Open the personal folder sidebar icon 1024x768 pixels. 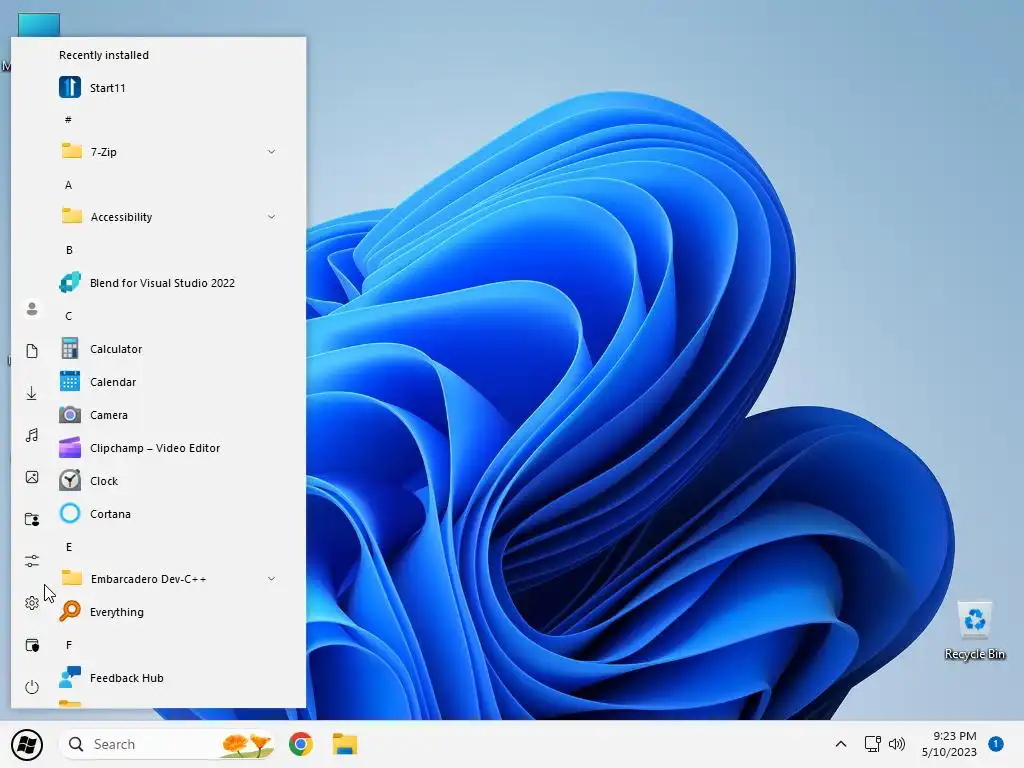pyautogui.click(x=31, y=519)
